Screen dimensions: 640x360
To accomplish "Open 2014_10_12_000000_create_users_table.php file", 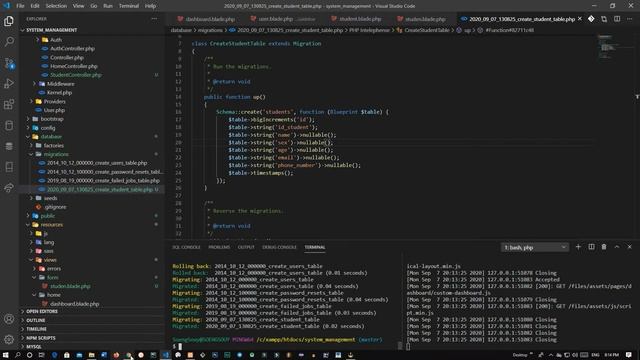I will coord(97,163).
